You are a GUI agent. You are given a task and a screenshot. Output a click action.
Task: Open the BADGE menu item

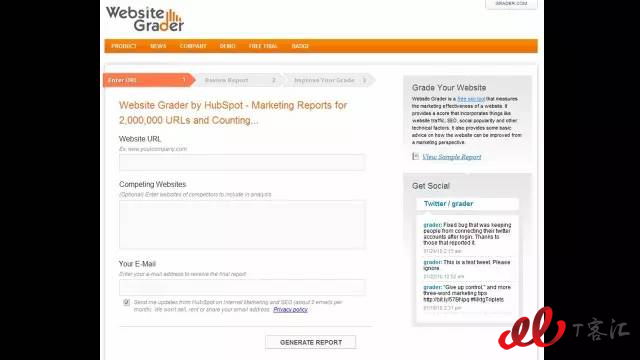[x=300, y=46]
